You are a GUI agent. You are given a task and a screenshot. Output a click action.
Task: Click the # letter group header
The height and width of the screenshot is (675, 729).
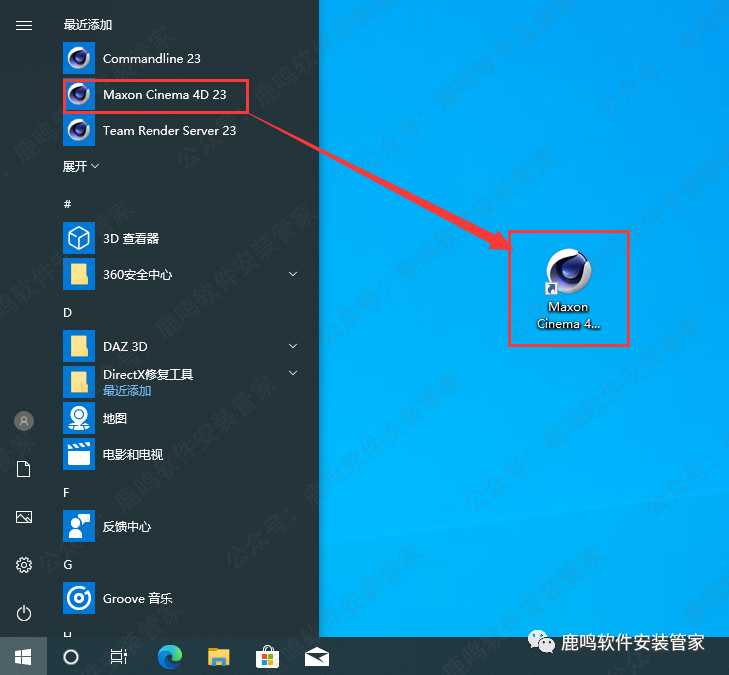click(x=67, y=204)
